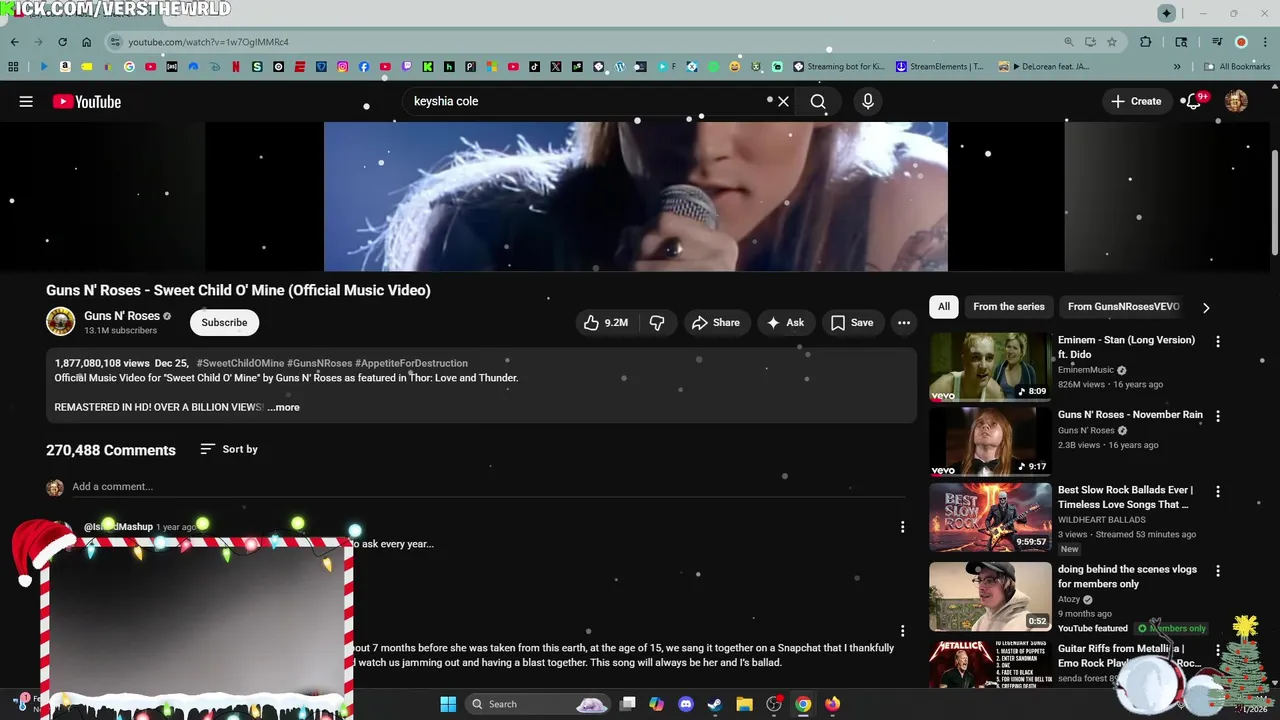Clear the search box text
Image resolution: width=1280 pixels, height=720 pixels.
(x=783, y=101)
